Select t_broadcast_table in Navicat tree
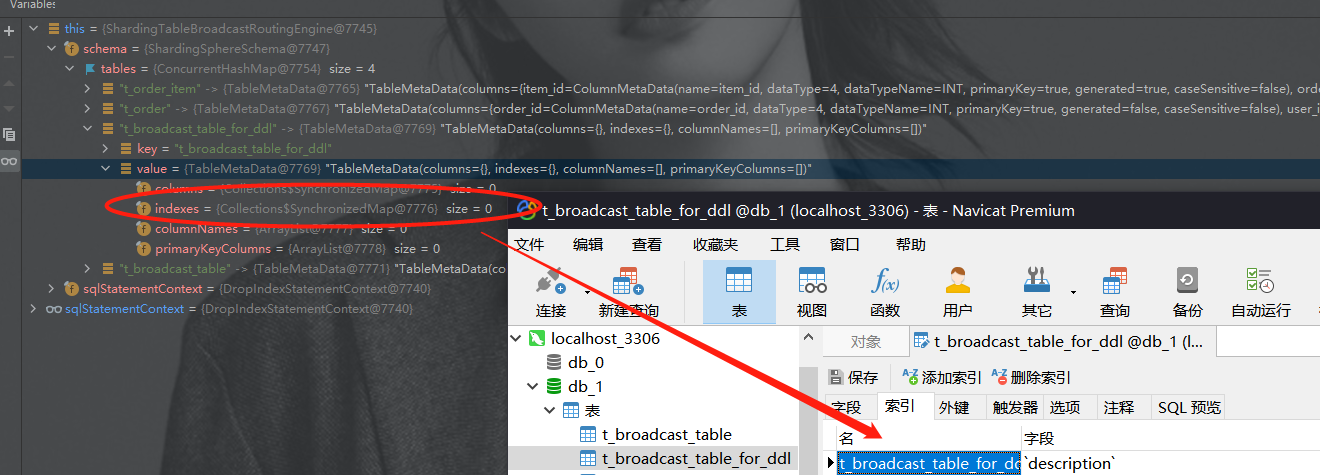1320x475 pixels. click(666, 434)
